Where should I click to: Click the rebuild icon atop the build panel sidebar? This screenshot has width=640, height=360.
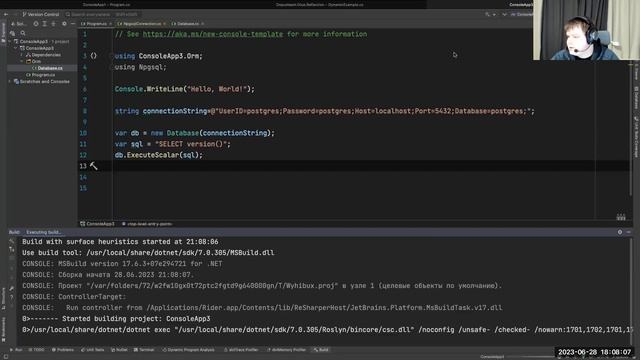(x=12, y=241)
